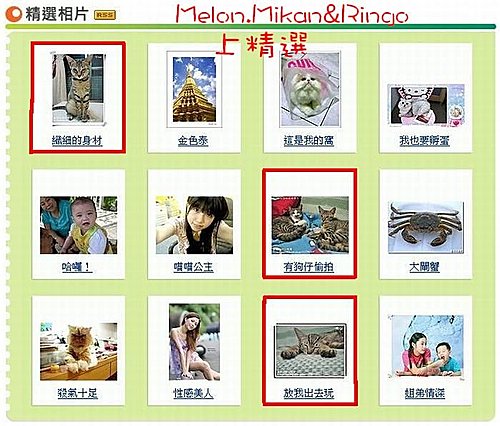Open the 哈囉！ caption link
Viewport: 500px width, 426px height.
[x=77, y=267]
